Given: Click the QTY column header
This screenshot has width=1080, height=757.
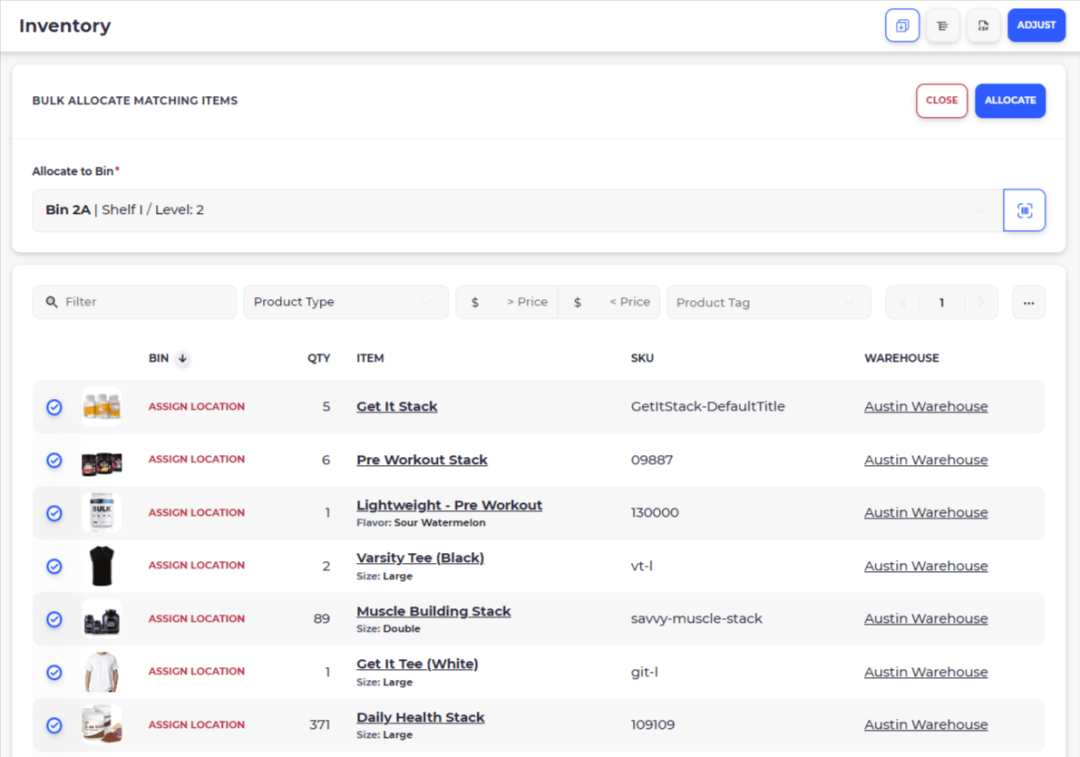Looking at the screenshot, I should tap(318, 358).
